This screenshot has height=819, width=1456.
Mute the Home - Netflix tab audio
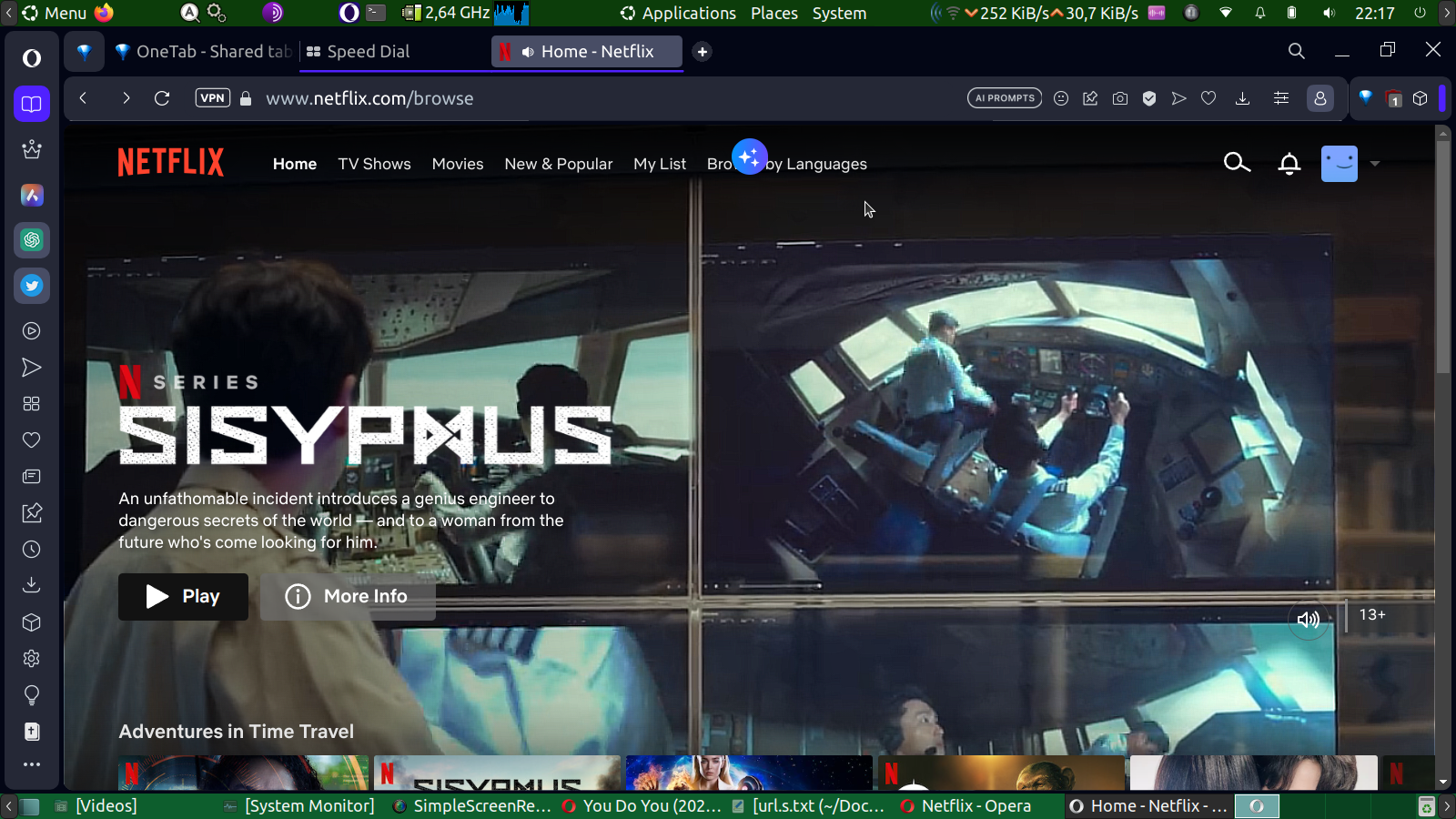(x=528, y=52)
